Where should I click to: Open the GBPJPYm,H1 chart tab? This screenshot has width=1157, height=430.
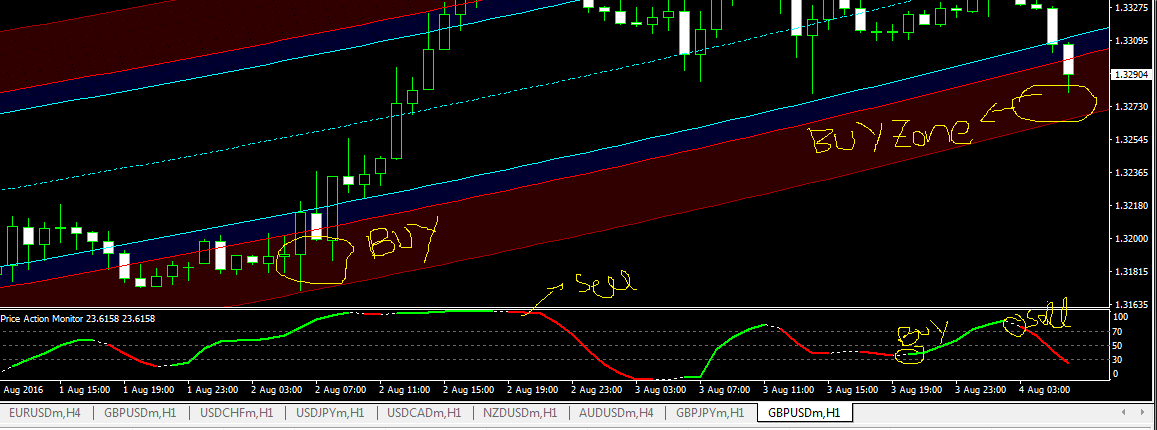[x=710, y=412]
